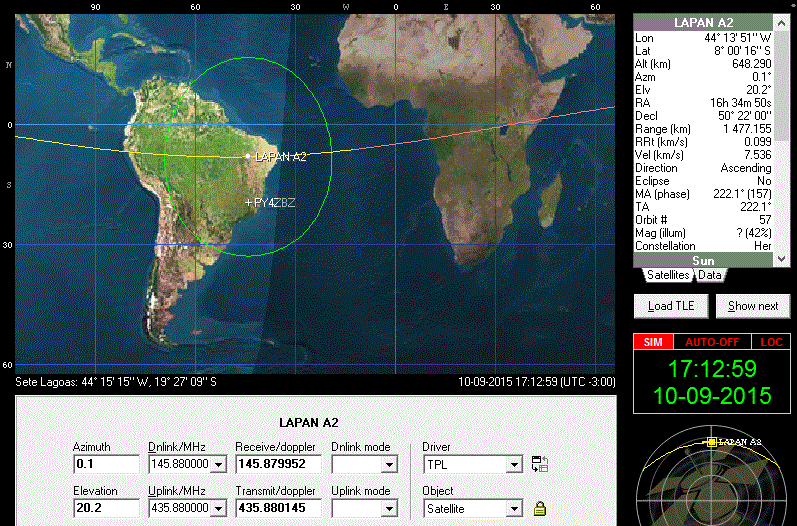
Task: Toggle the padlock icon next to Object
Action: click(x=539, y=508)
